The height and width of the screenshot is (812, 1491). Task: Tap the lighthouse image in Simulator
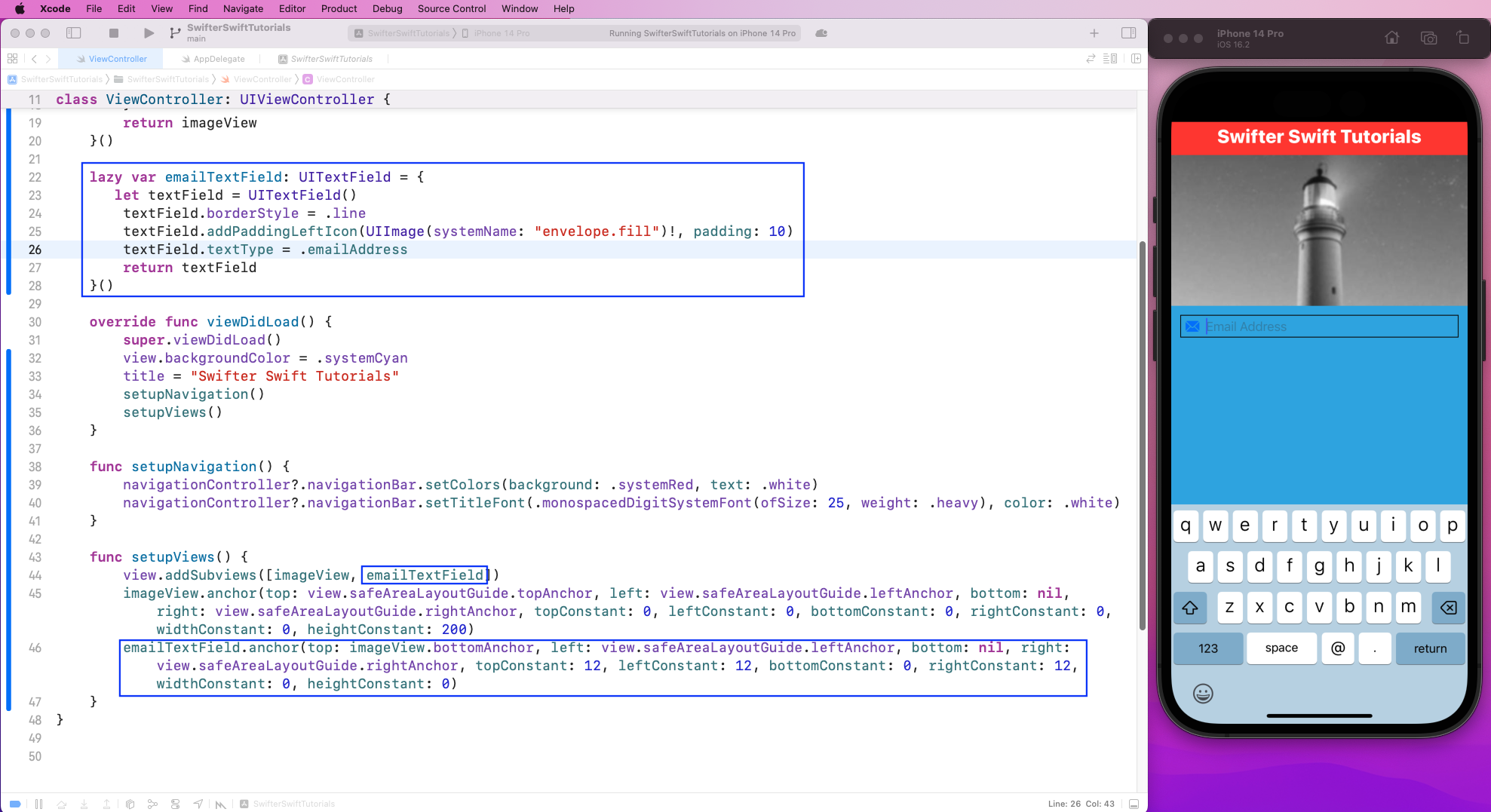pyautogui.click(x=1319, y=230)
